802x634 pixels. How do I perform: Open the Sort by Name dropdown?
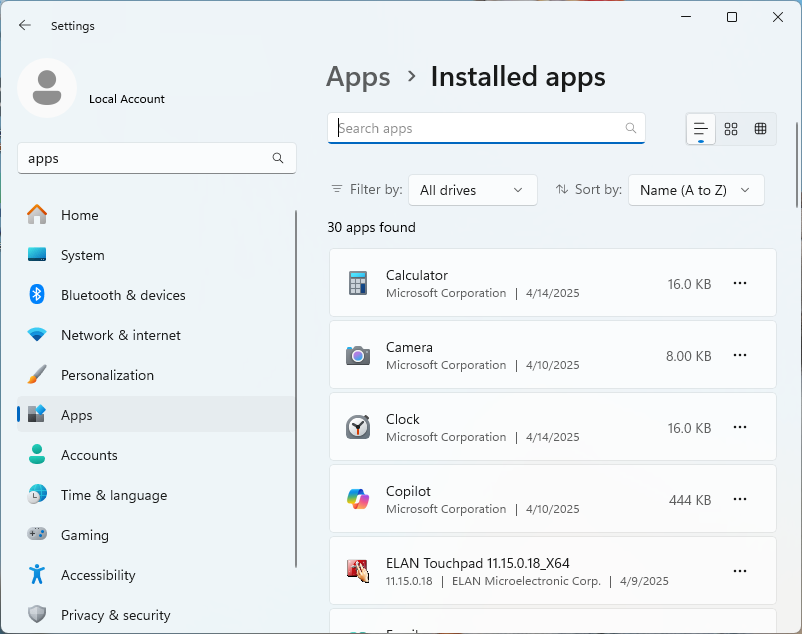click(x=695, y=190)
